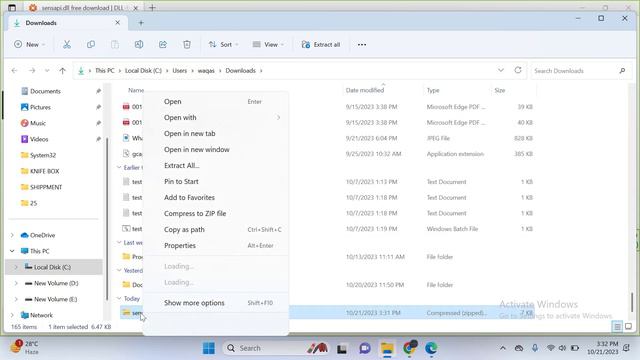This screenshot has height=360, width=640.
Task: Select Open in new tab
Action: click(x=216, y=133)
